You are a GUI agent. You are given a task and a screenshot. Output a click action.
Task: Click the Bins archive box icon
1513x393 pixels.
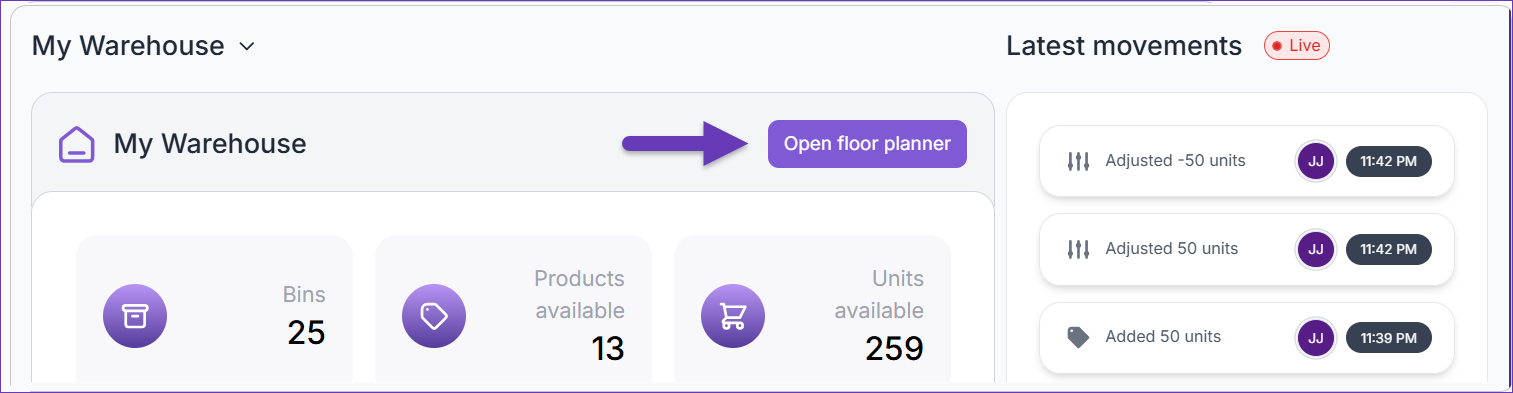click(135, 316)
